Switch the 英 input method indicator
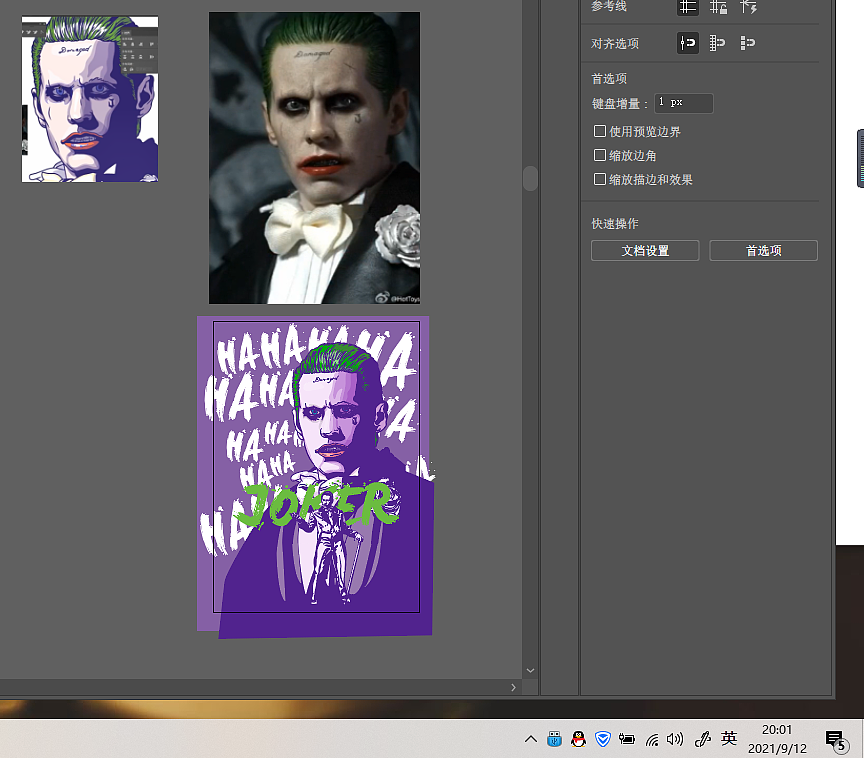Viewport: 864px width, 758px height. point(728,739)
